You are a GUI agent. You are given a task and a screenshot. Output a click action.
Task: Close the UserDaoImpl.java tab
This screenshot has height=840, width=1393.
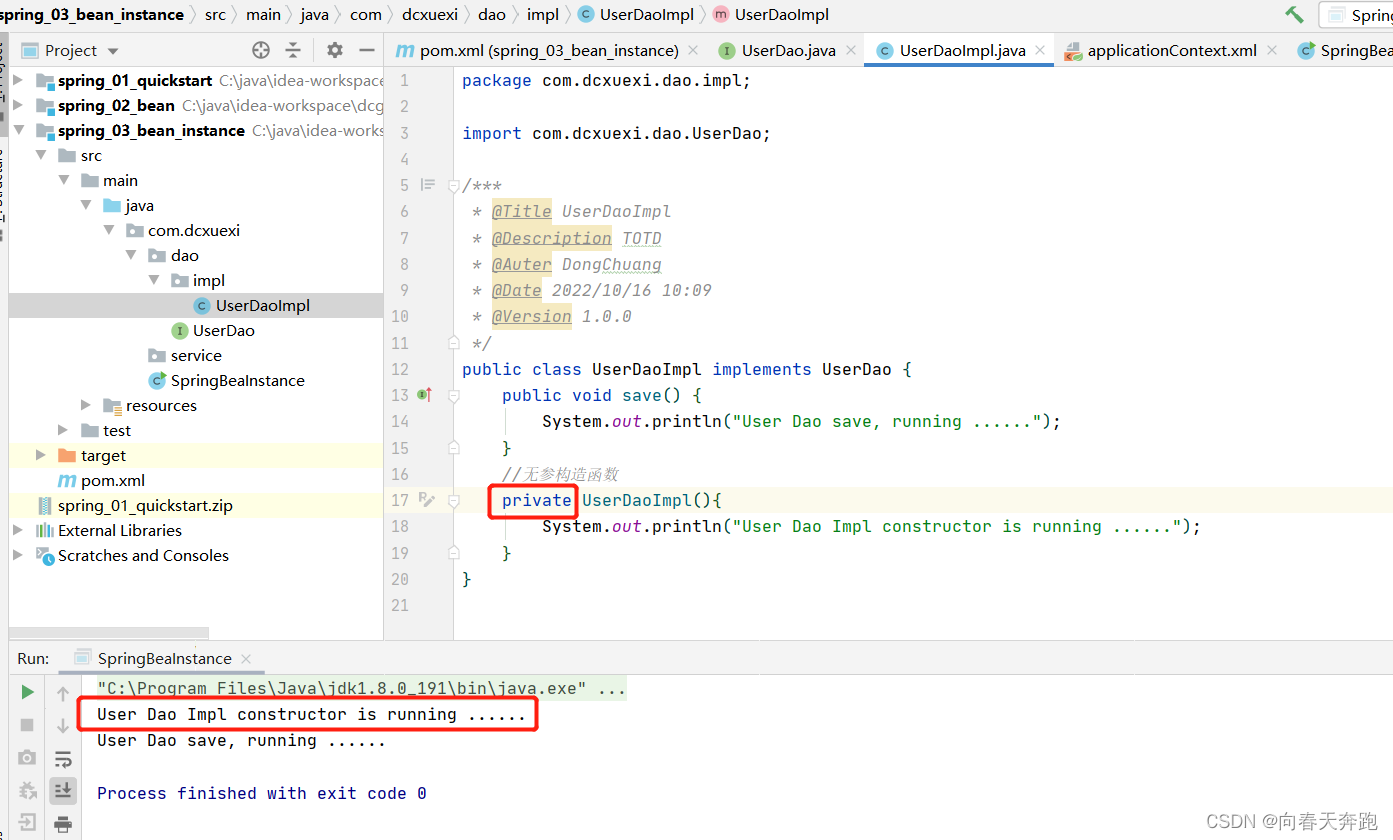1040,50
